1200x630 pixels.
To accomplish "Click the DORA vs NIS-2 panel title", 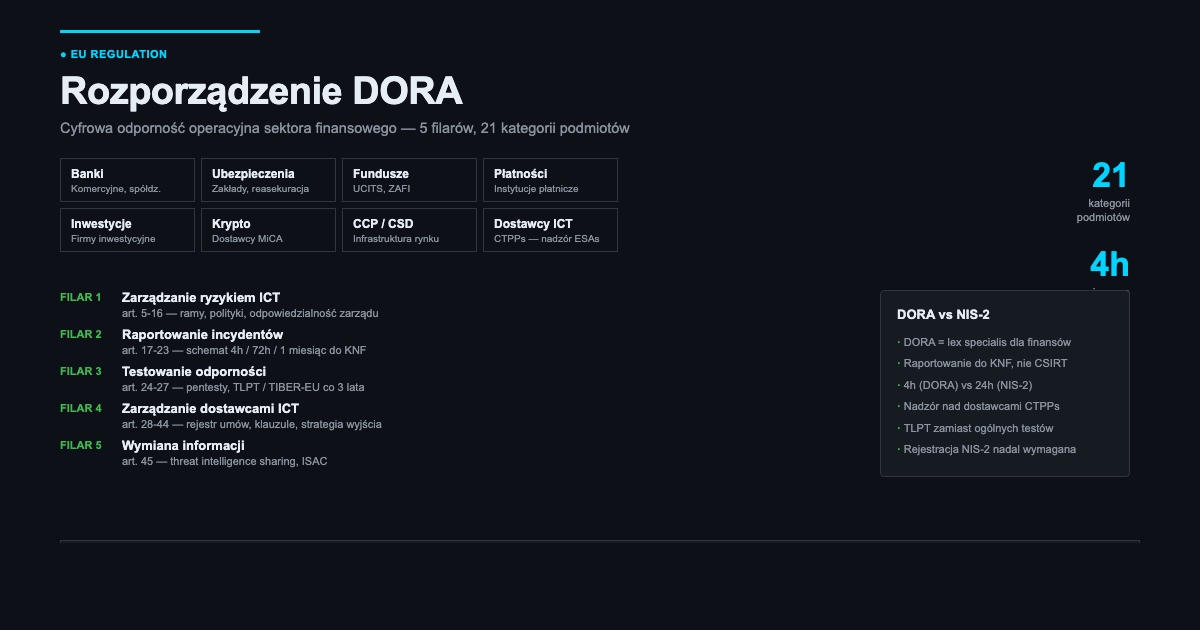I will pos(943,315).
